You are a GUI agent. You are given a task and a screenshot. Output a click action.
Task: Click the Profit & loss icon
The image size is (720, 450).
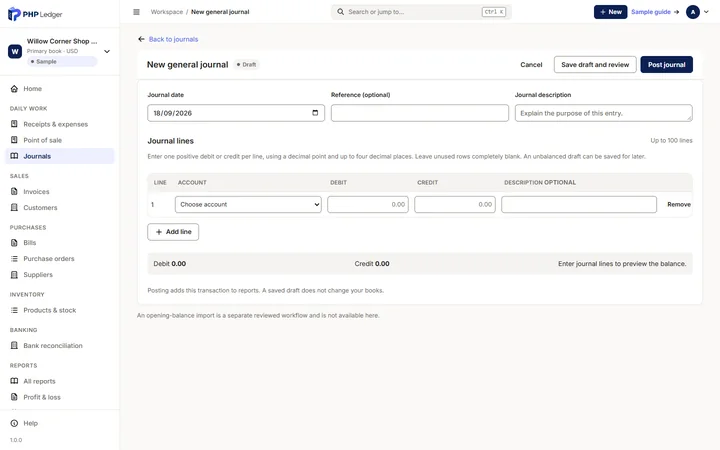tap(14, 397)
